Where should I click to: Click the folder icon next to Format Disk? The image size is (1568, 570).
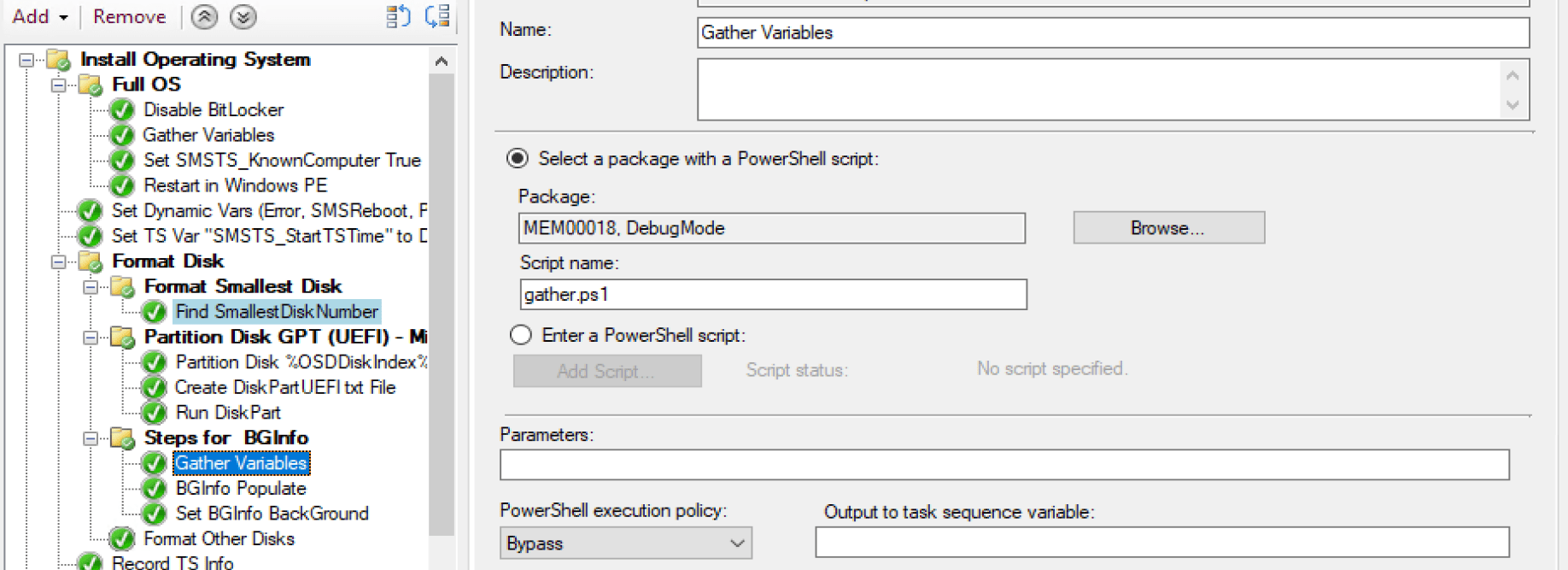point(91,261)
